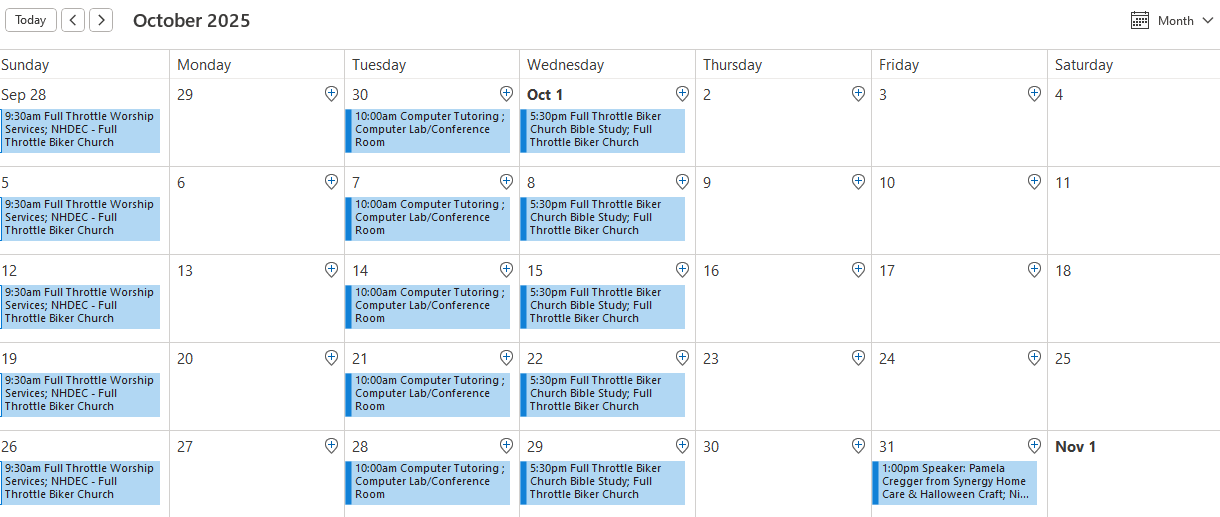Click the Today button
This screenshot has height=517, width=1220.
click(x=30, y=20)
